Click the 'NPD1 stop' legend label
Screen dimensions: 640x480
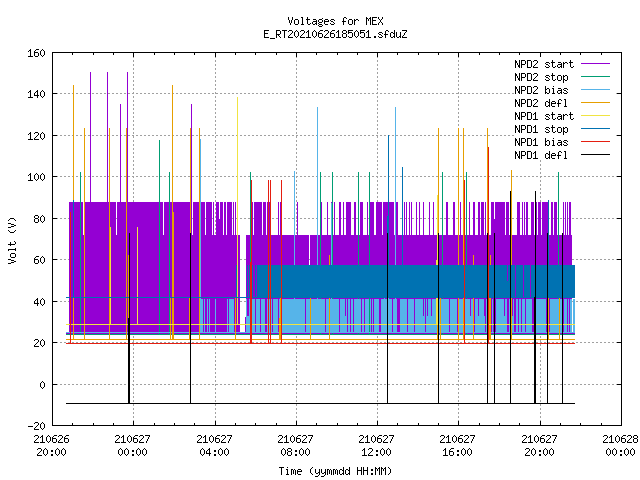(x=541, y=129)
